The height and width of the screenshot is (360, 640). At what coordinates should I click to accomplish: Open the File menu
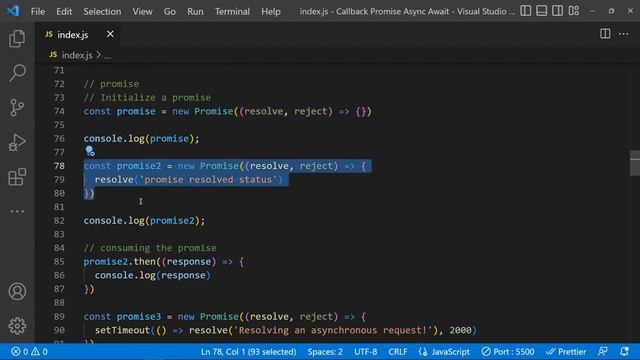coord(38,11)
